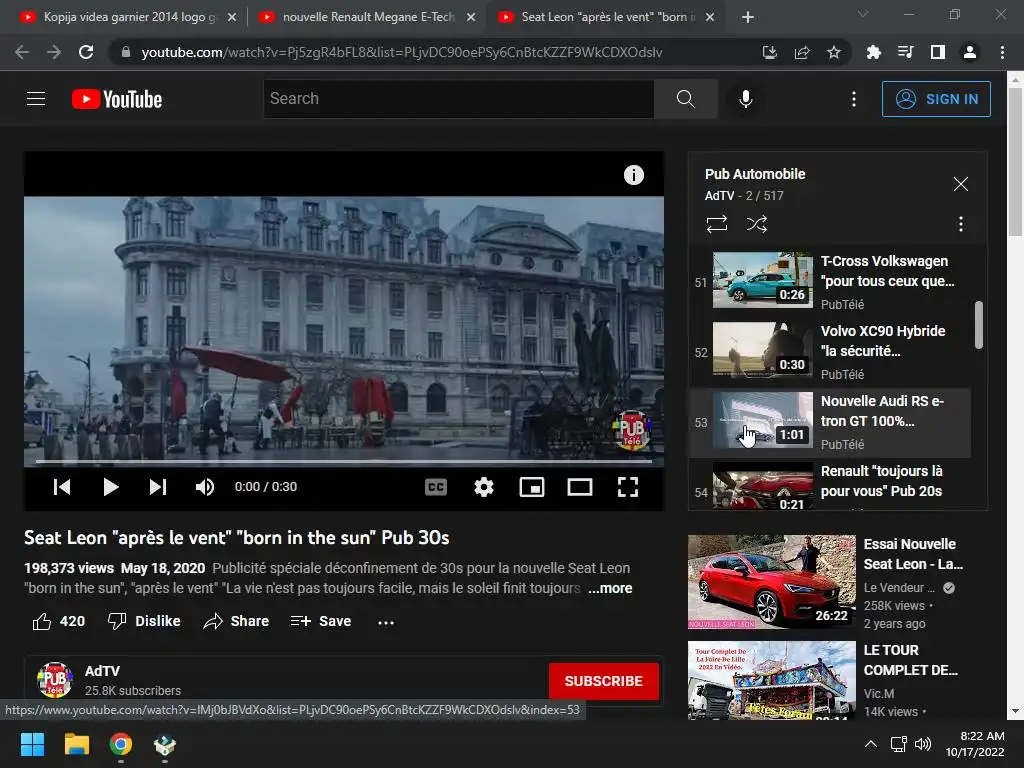The width and height of the screenshot is (1024, 768).
Task: Play Volvo XC90 Hybride playlist video
Action: (x=830, y=352)
